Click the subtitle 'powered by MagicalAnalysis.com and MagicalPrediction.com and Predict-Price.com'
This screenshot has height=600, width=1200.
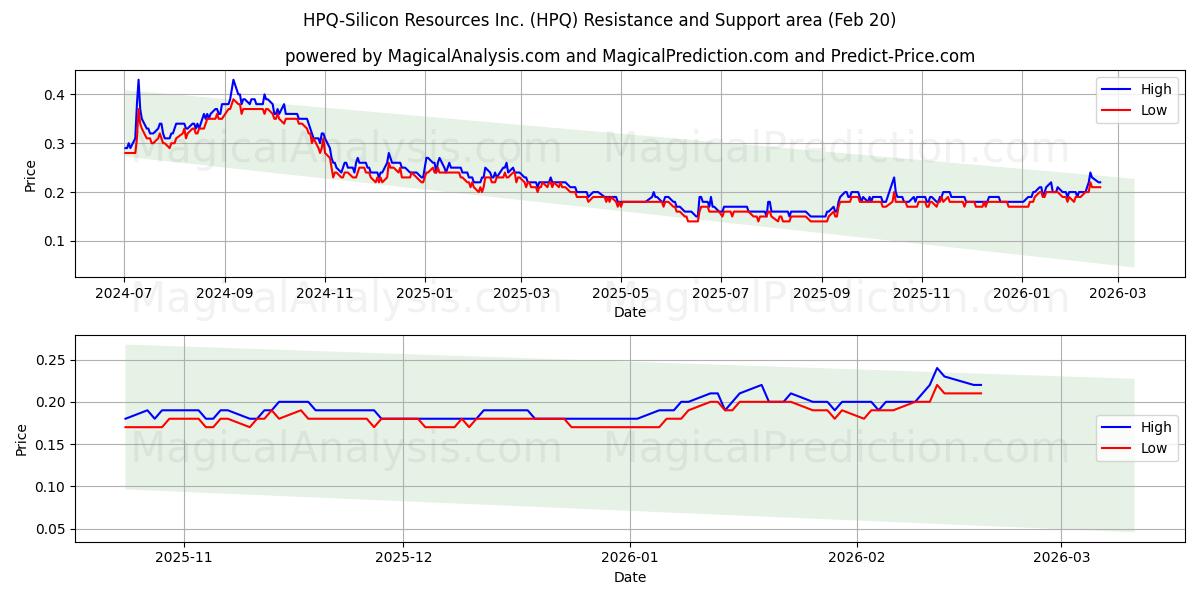(630, 56)
